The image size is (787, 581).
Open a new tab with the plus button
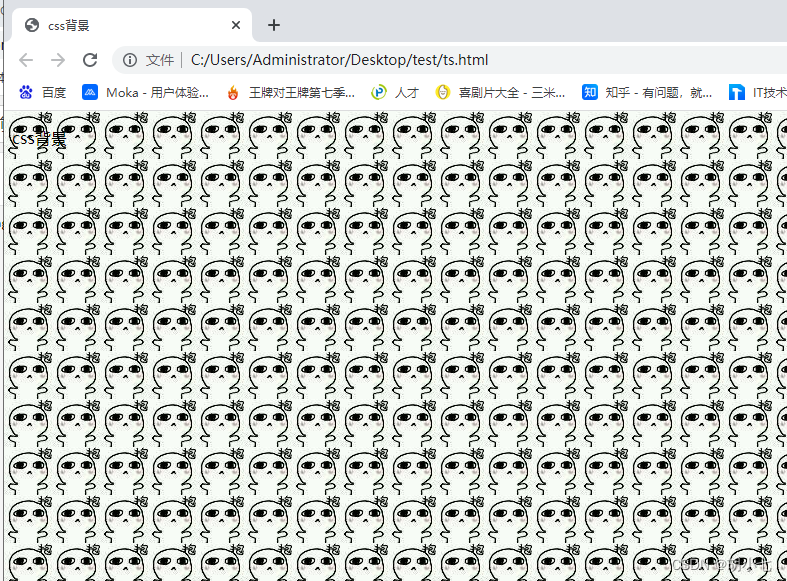coord(274,25)
